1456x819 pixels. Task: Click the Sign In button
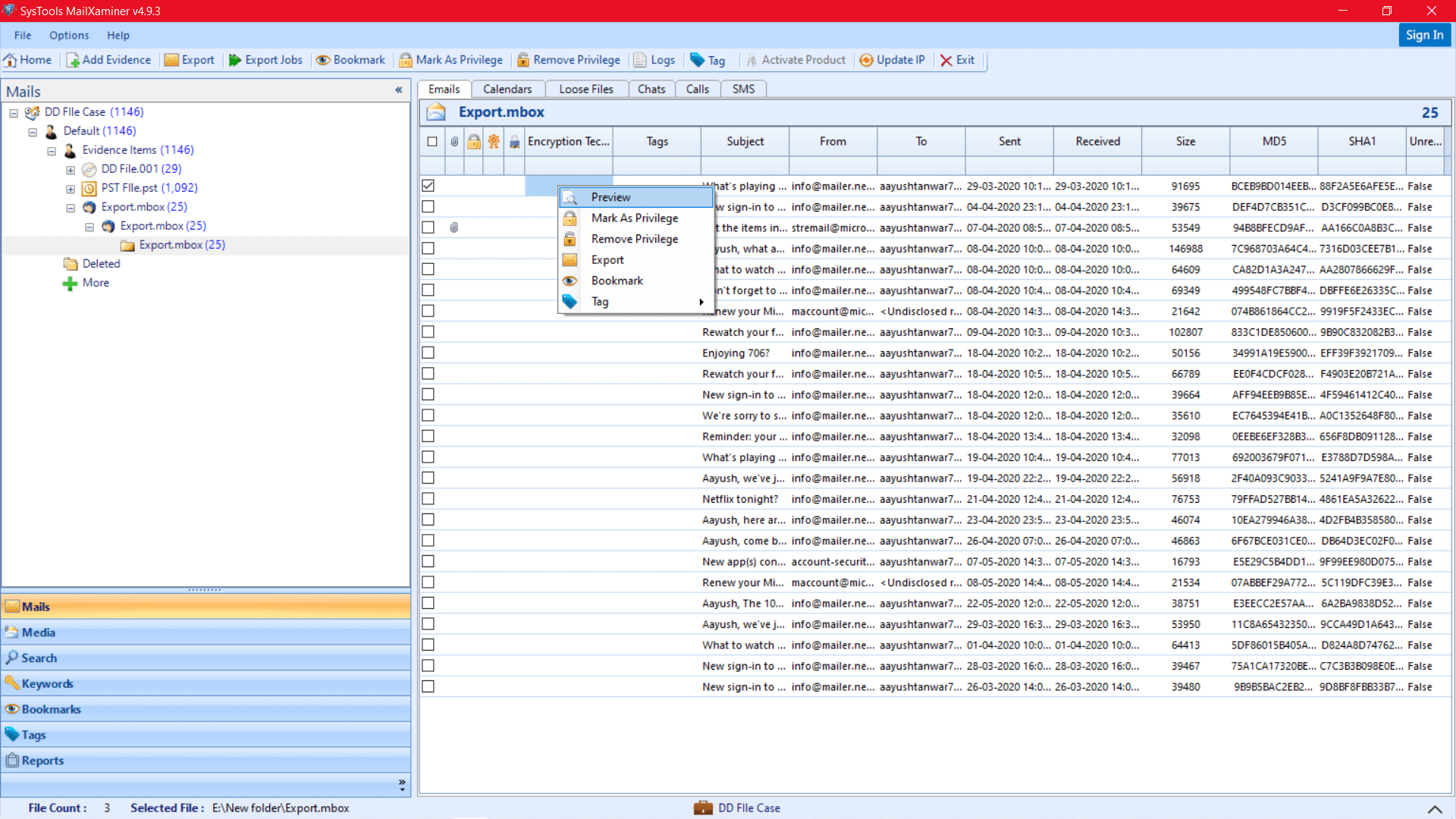click(x=1424, y=35)
